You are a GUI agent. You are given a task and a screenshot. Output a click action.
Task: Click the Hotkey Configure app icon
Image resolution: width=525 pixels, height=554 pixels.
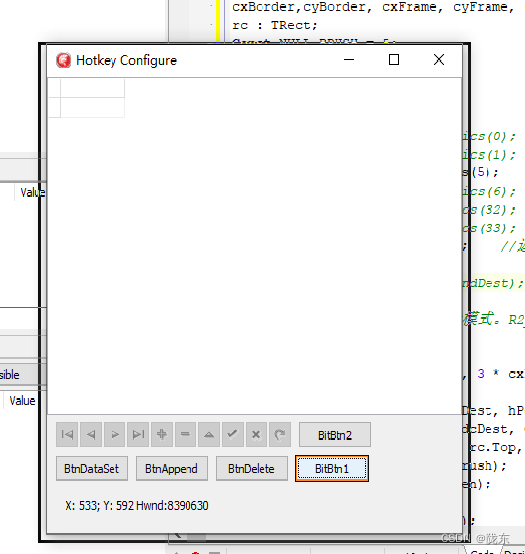tap(64, 60)
